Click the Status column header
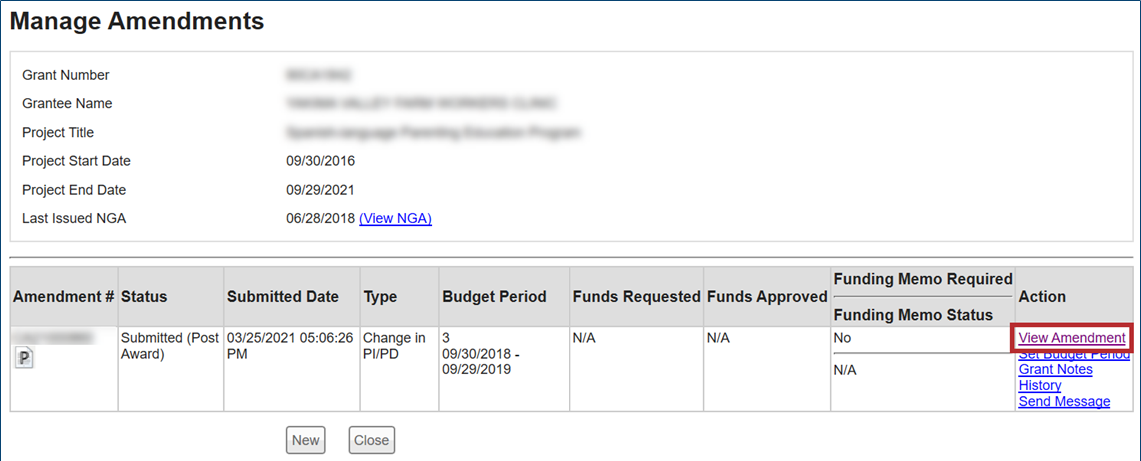The width and height of the screenshot is (1141, 461). coord(144,296)
